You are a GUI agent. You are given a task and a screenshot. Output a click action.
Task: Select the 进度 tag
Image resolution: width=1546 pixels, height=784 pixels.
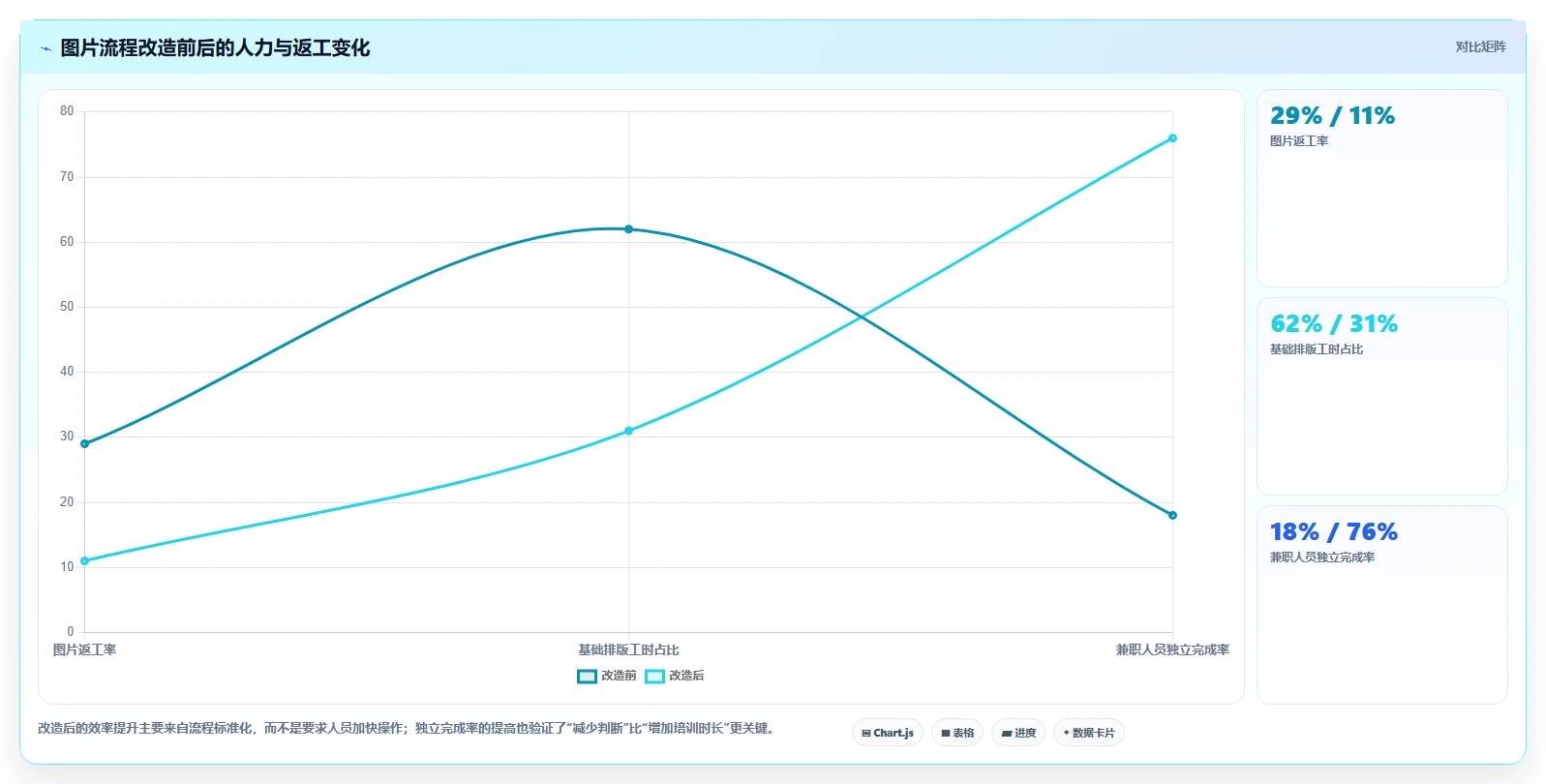[1018, 733]
